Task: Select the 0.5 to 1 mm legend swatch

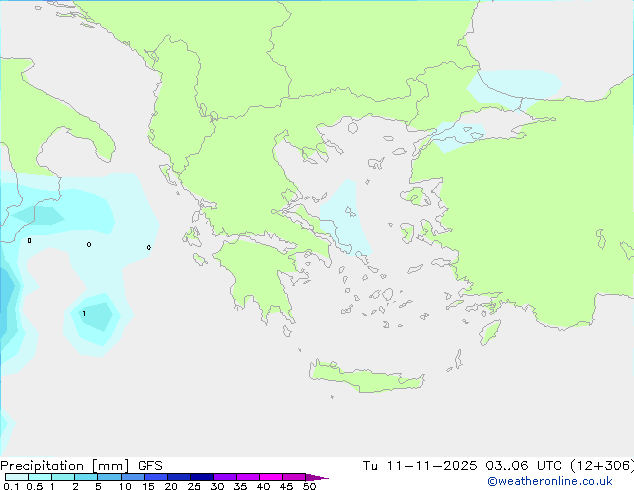Action: [x=40, y=477]
